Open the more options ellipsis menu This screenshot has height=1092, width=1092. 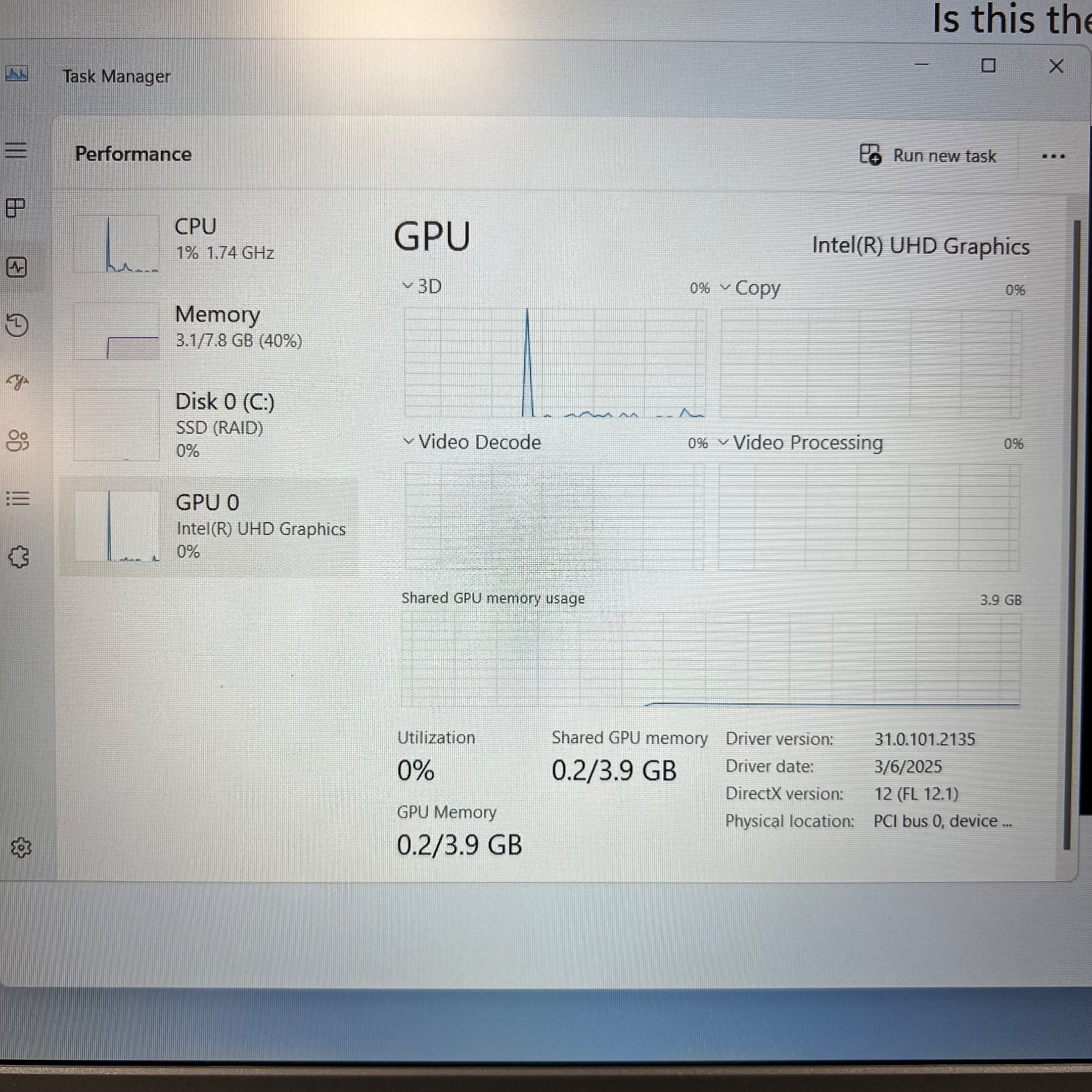coord(1053,155)
